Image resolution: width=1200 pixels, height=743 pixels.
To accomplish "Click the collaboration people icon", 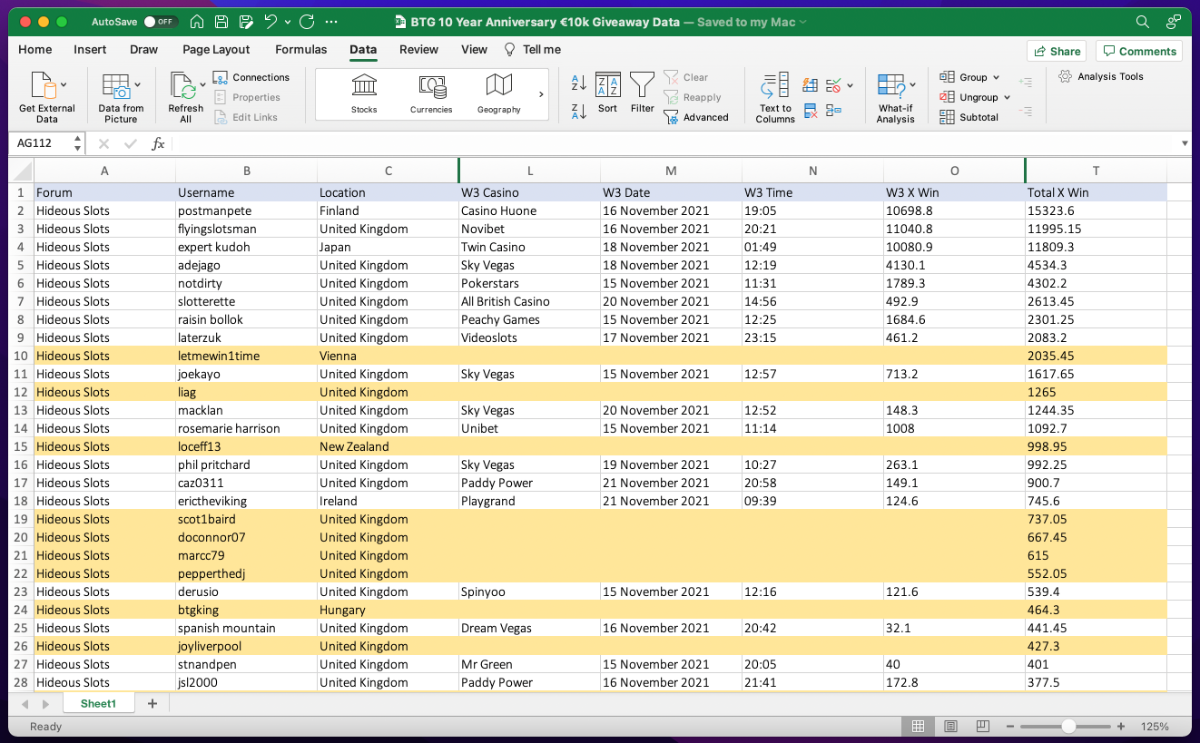I will [x=1173, y=21].
